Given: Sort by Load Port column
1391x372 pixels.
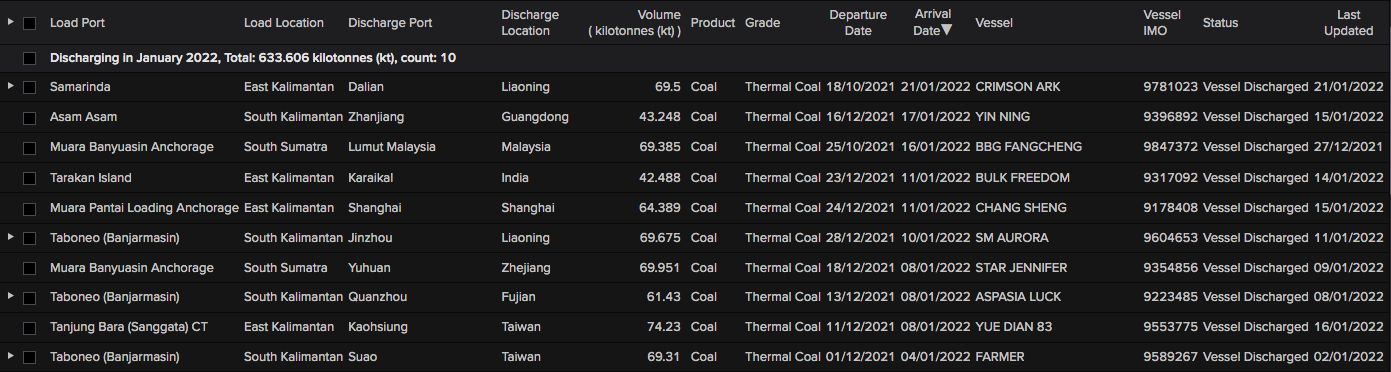Looking at the screenshot, I should [77, 23].
